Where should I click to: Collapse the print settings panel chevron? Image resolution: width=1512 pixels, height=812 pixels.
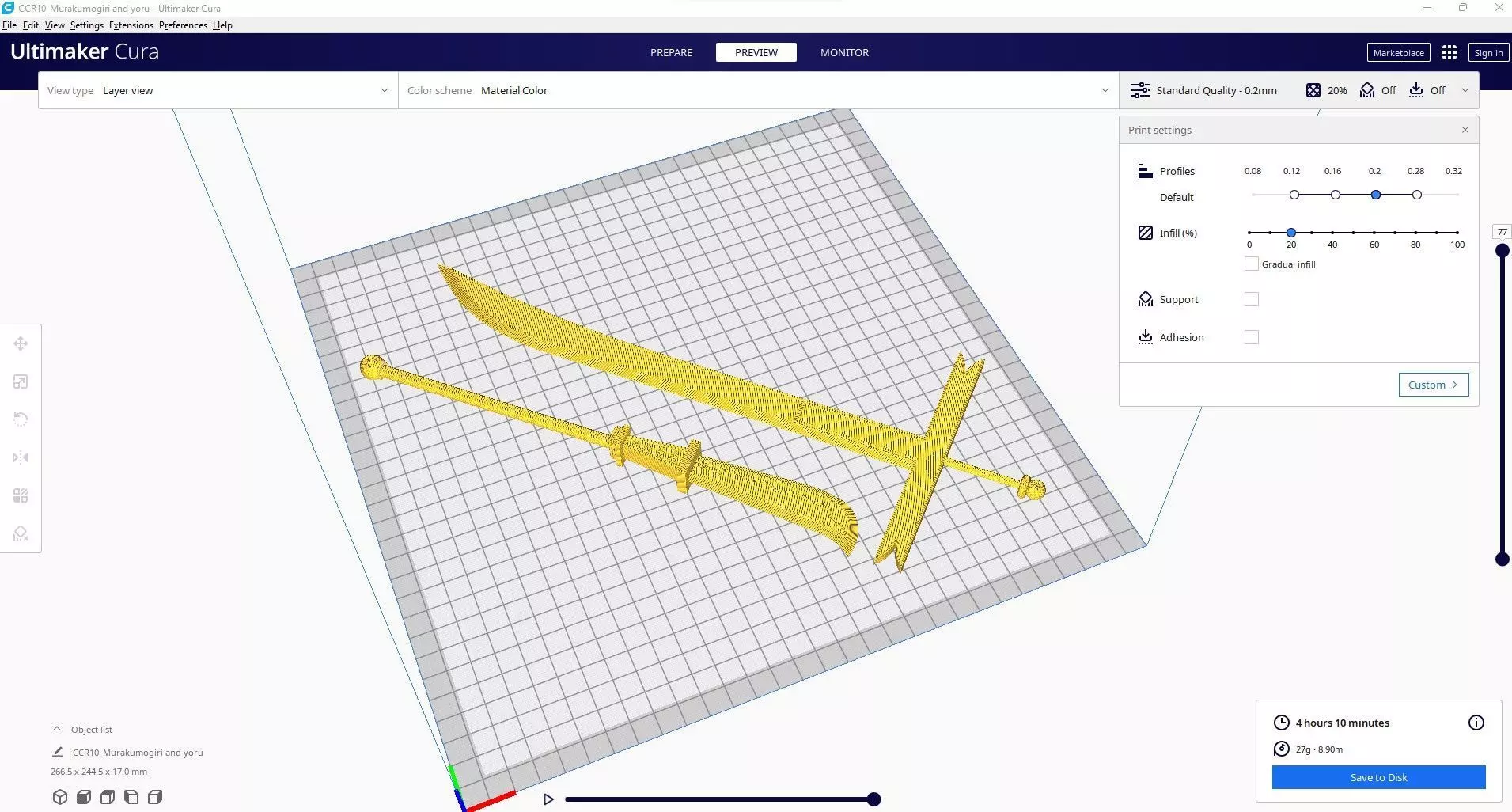(1465, 90)
